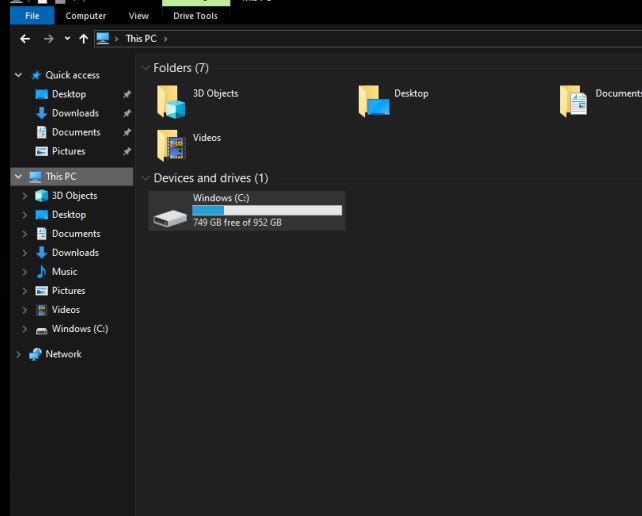This screenshot has width=642, height=516.
Task: Click the Videos film icon in sidebar
Action: point(41,310)
